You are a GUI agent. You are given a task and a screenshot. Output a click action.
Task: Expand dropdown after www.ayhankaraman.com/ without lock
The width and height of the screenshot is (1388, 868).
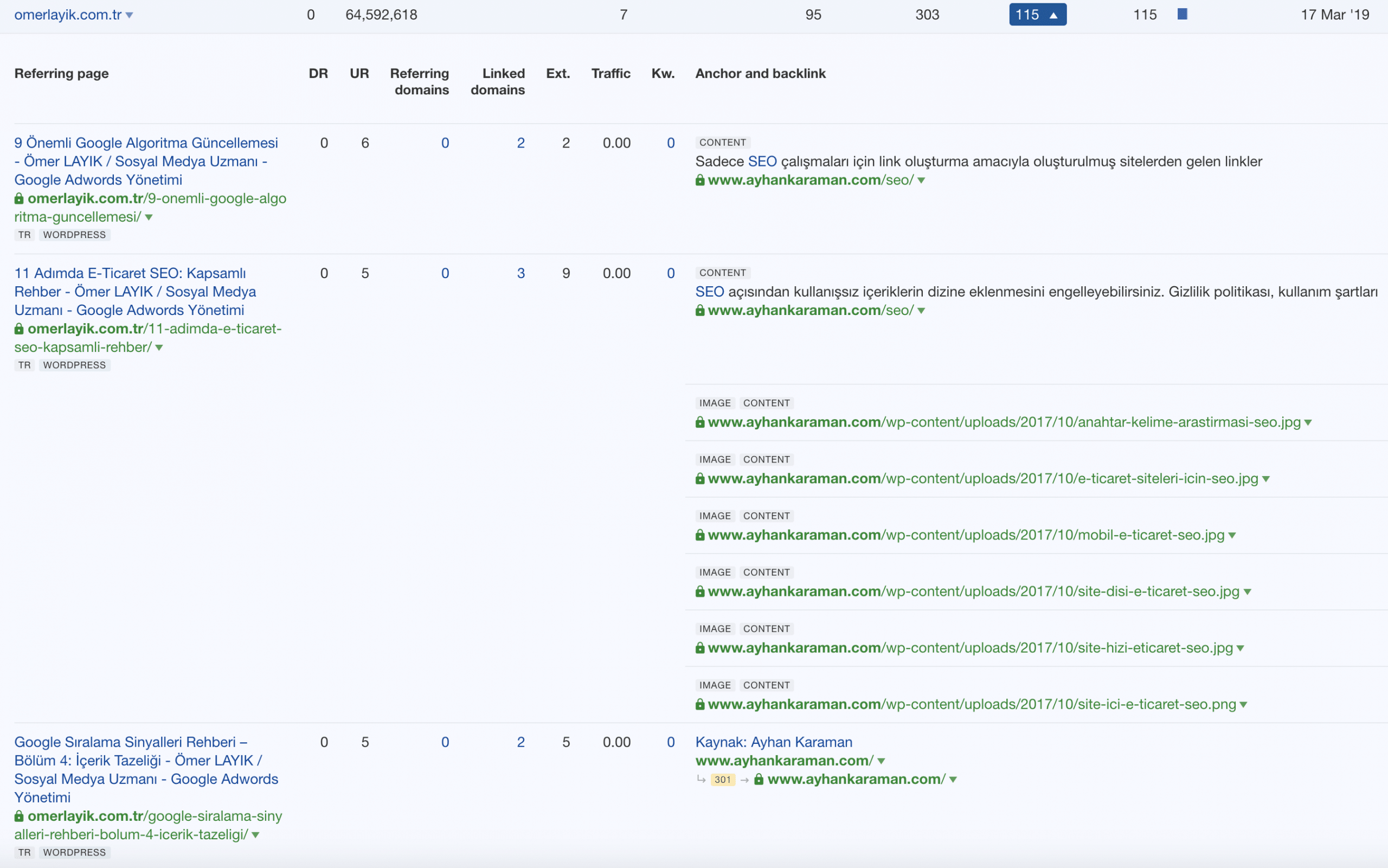881,762
